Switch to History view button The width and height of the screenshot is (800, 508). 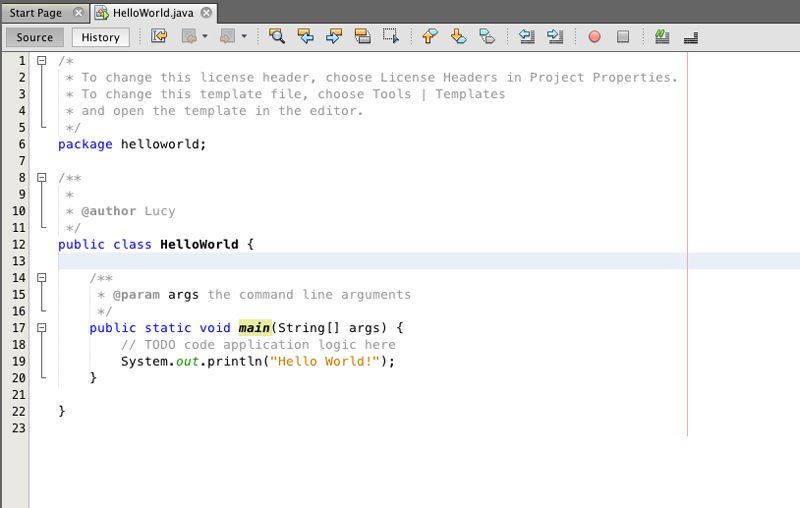pyautogui.click(x=101, y=37)
